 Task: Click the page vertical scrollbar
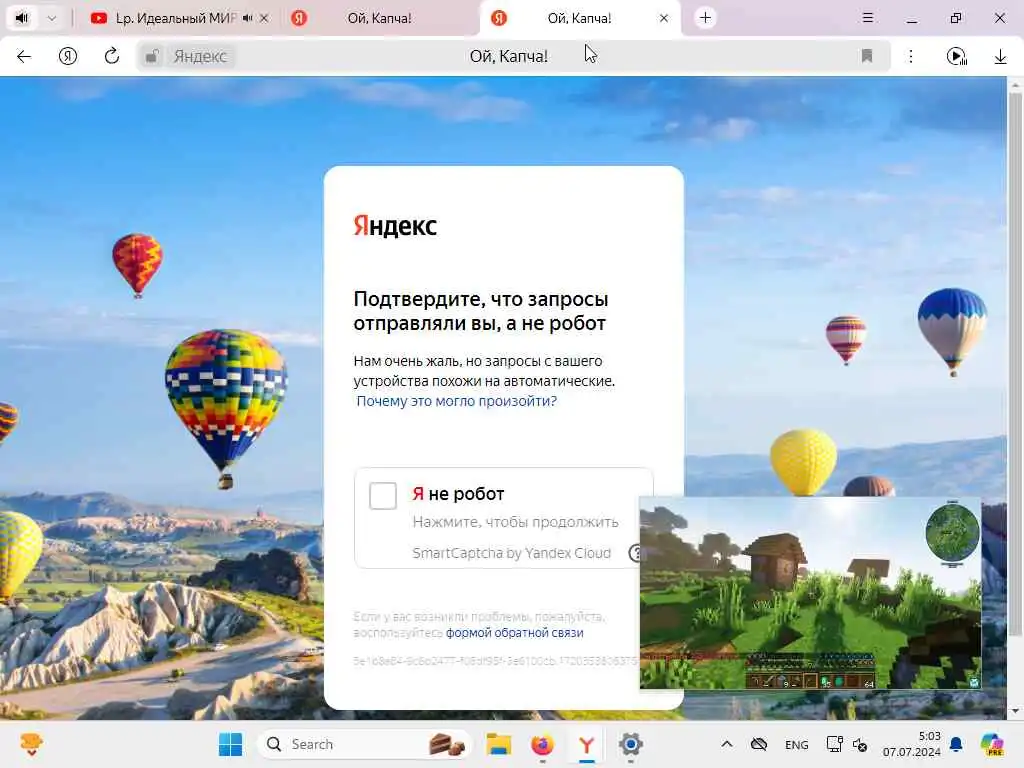point(1015,364)
